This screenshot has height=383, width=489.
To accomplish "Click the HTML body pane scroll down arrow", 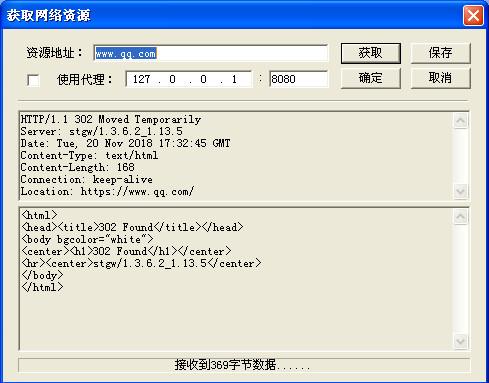I will pyautogui.click(x=460, y=341).
